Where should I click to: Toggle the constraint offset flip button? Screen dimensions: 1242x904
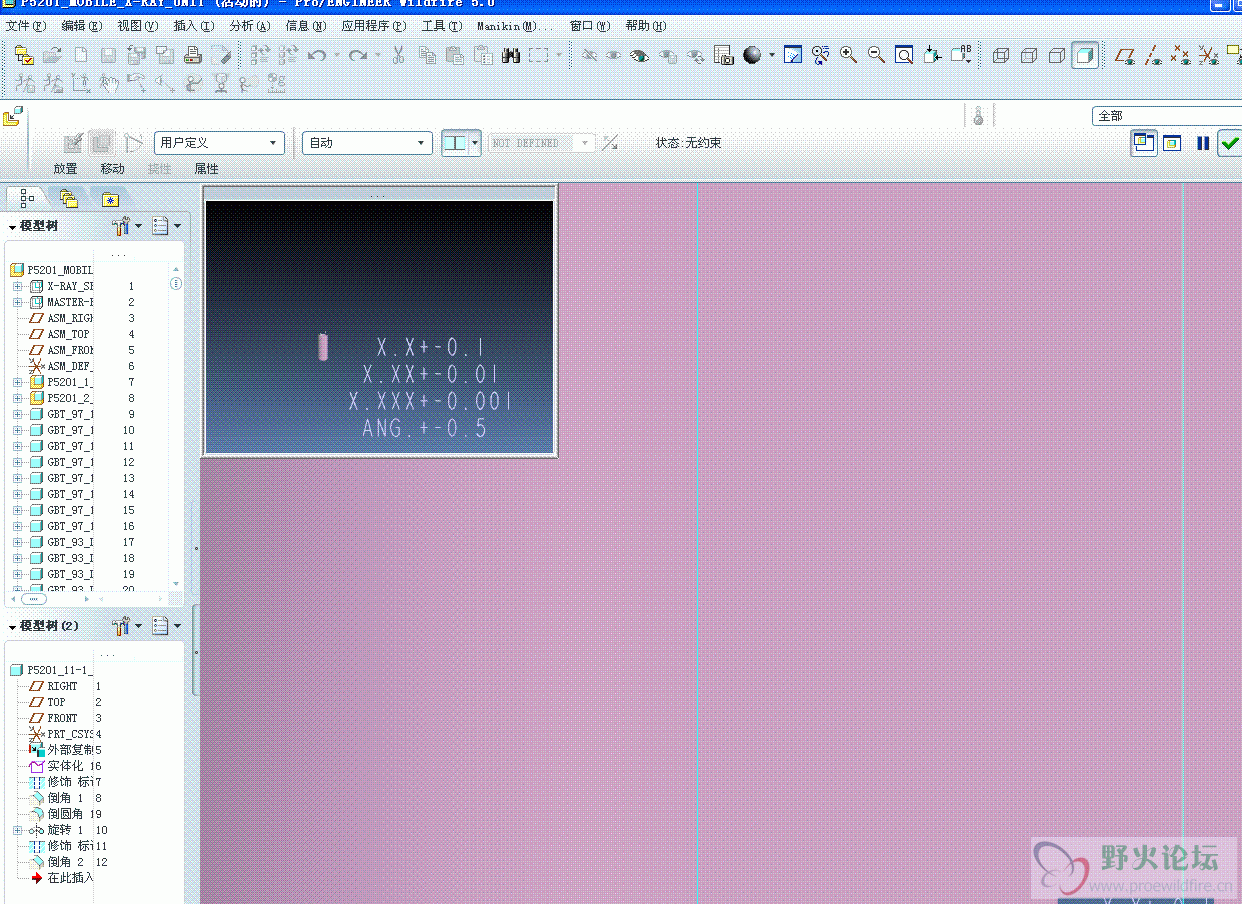click(610, 143)
